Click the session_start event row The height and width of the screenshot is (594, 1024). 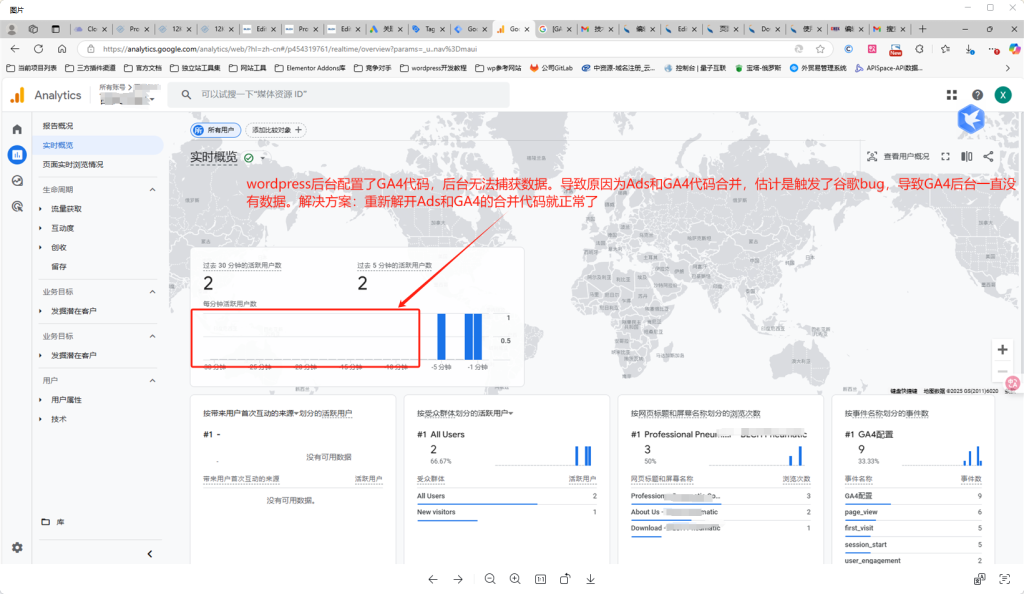click(x=913, y=544)
